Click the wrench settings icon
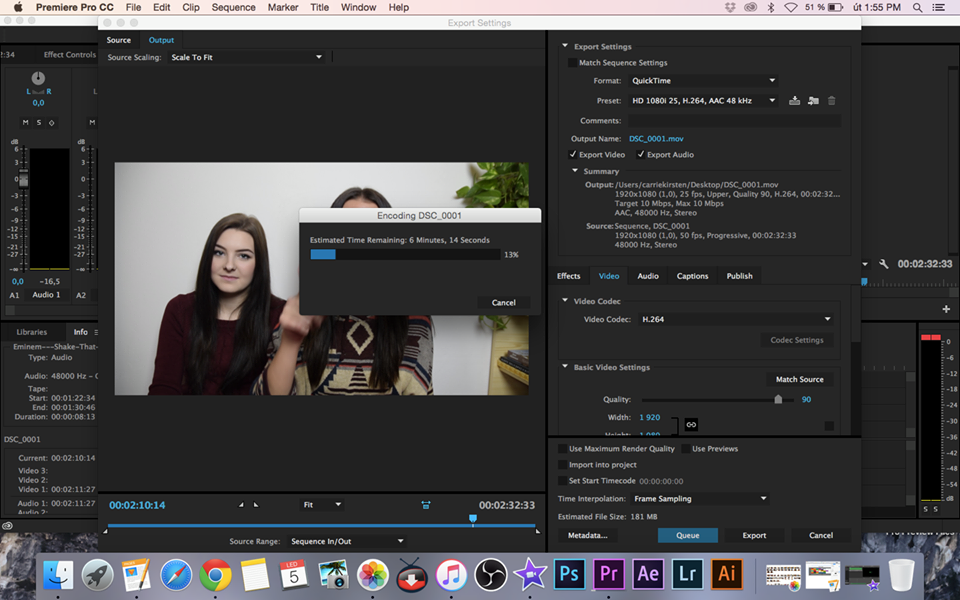Viewport: 960px width, 600px height. [x=884, y=264]
